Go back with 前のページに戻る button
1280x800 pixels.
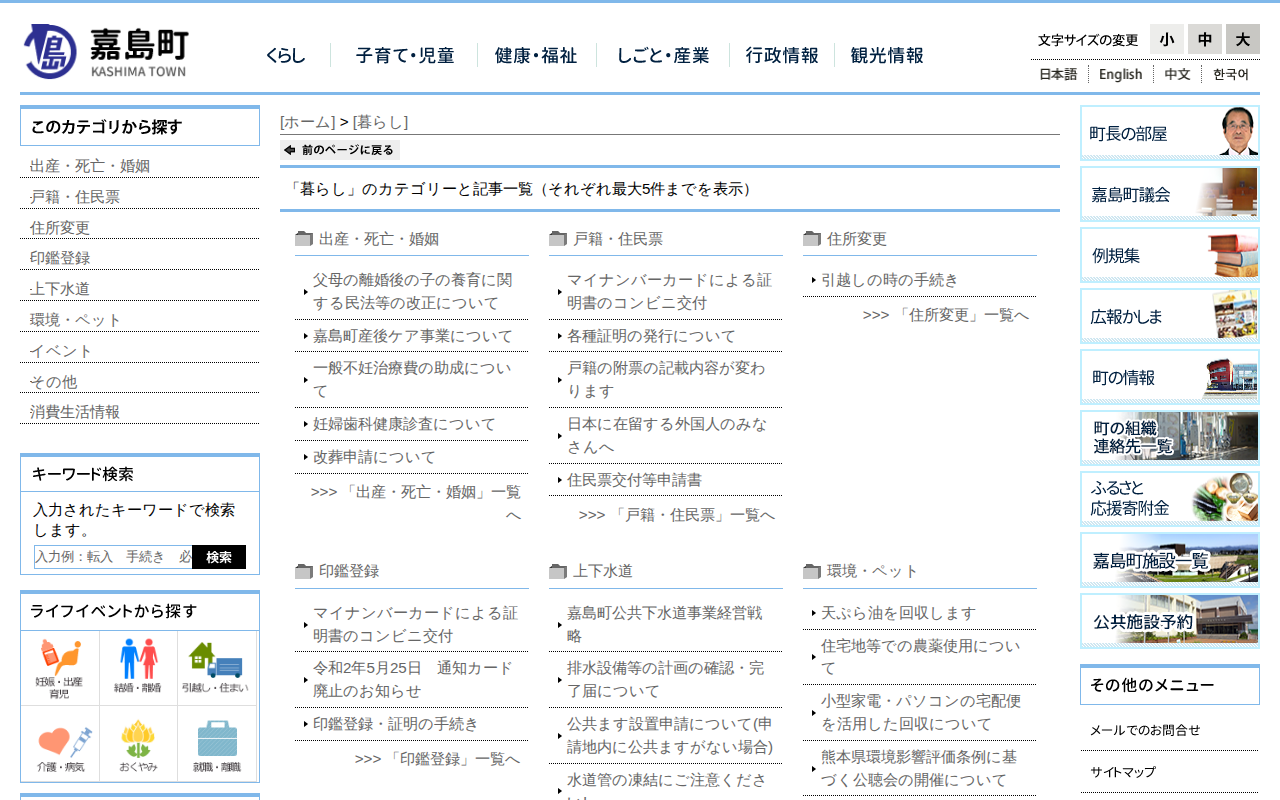340,150
